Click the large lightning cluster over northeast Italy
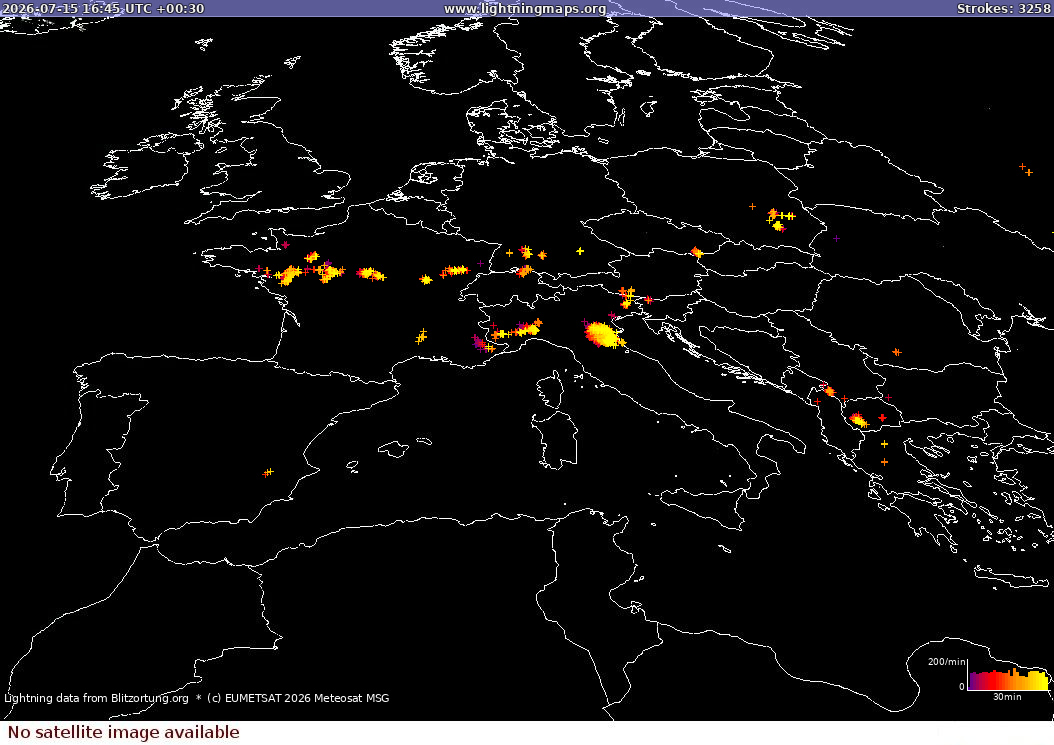The height and width of the screenshot is (745, 1054). (x=602, y=334)
